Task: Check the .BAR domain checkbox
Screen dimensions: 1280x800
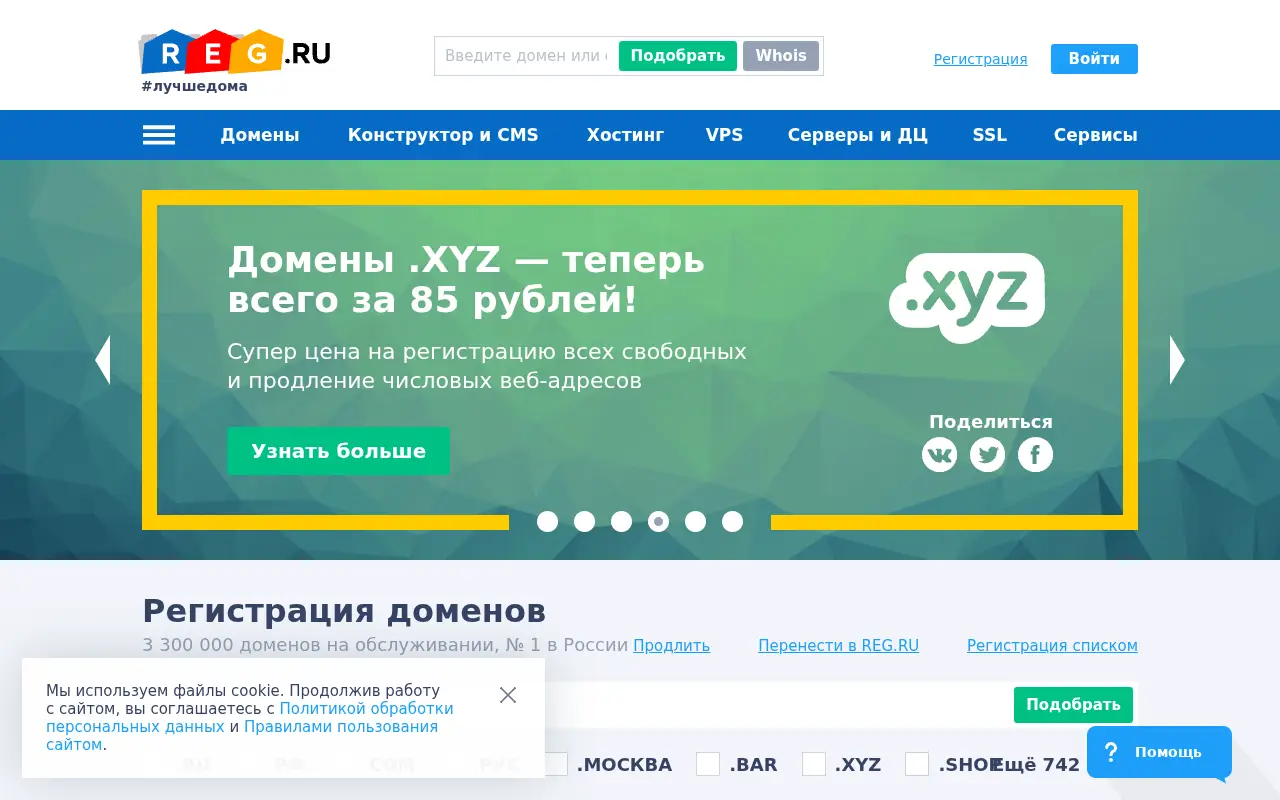Action: 708,764
